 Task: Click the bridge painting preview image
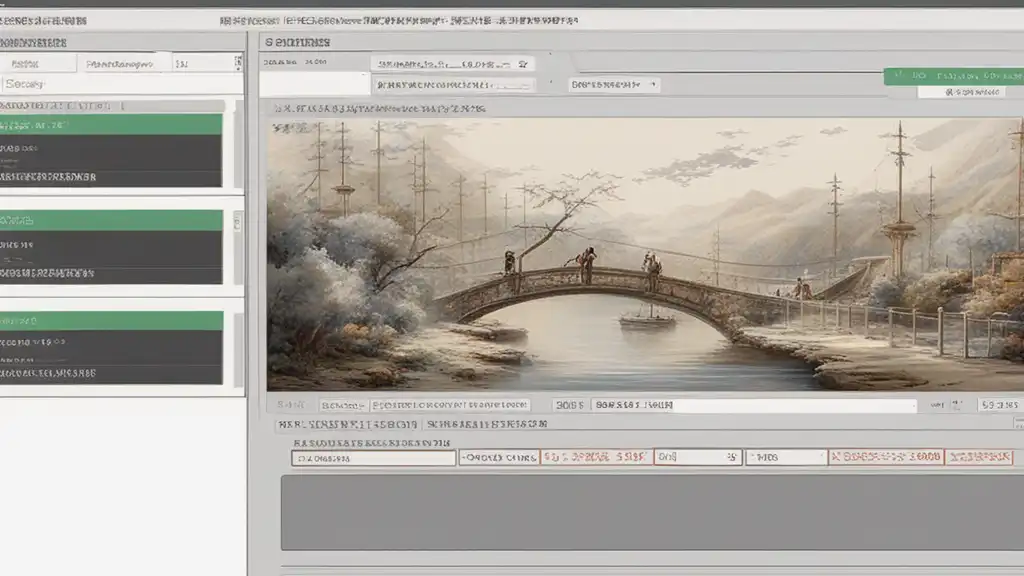click(x=645, y=255)
